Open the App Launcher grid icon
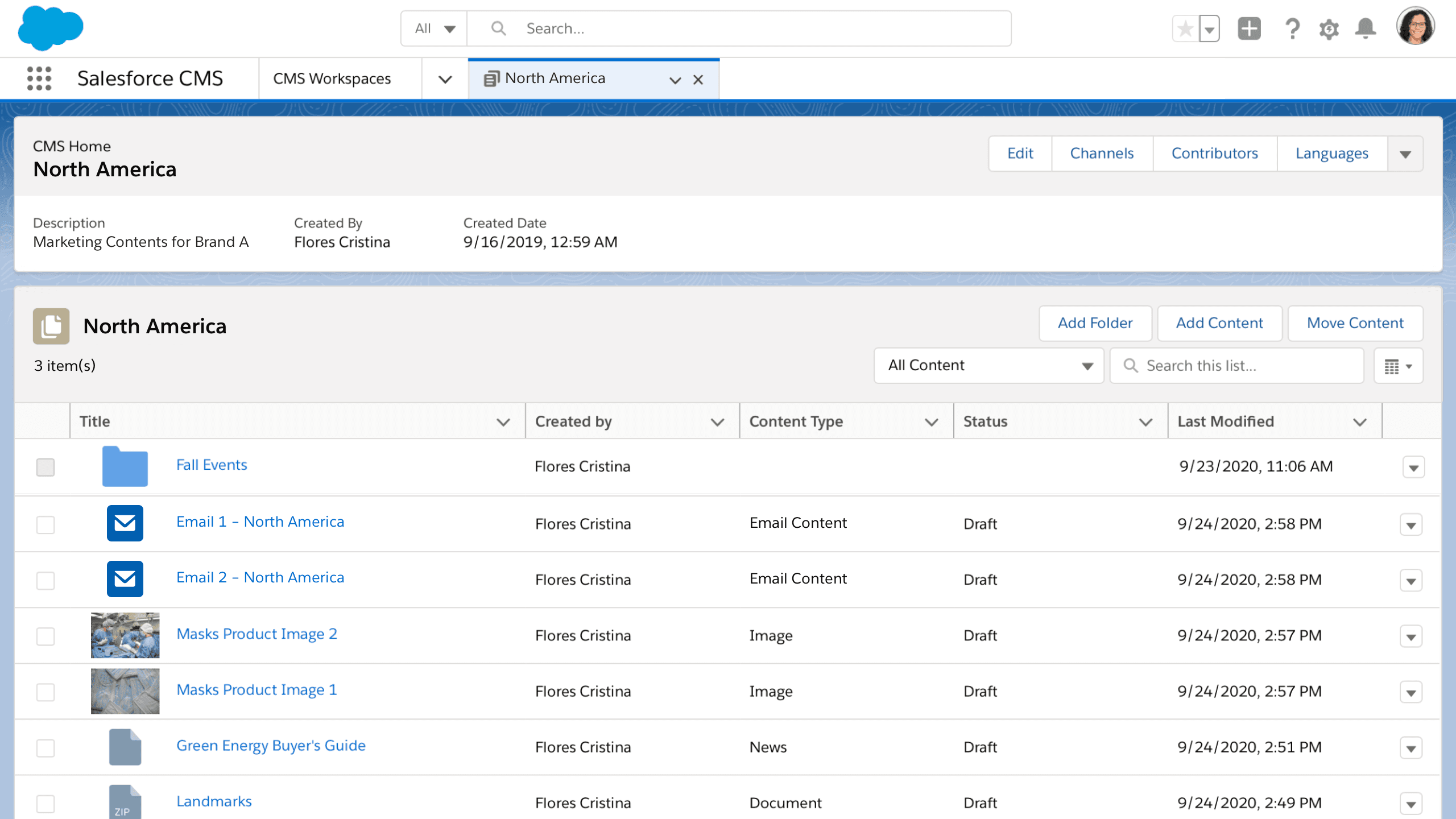Viewport: 1456px width, 819px height. click(x=39, y=78)
